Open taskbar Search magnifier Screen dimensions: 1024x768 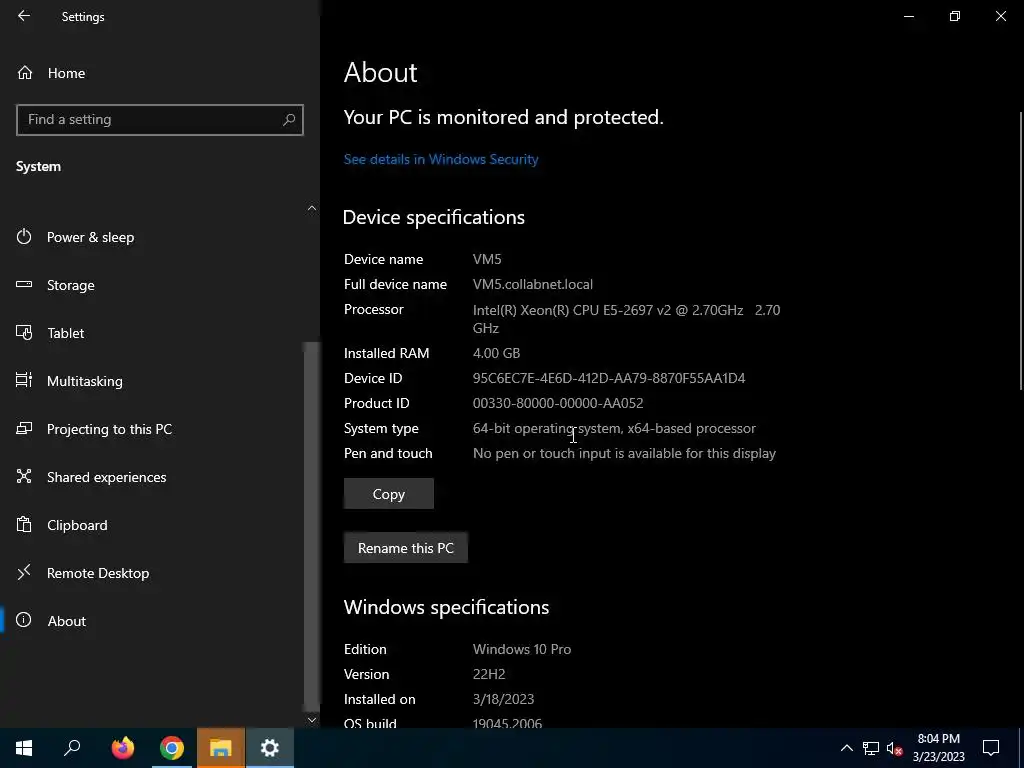[x=72, y=748]
